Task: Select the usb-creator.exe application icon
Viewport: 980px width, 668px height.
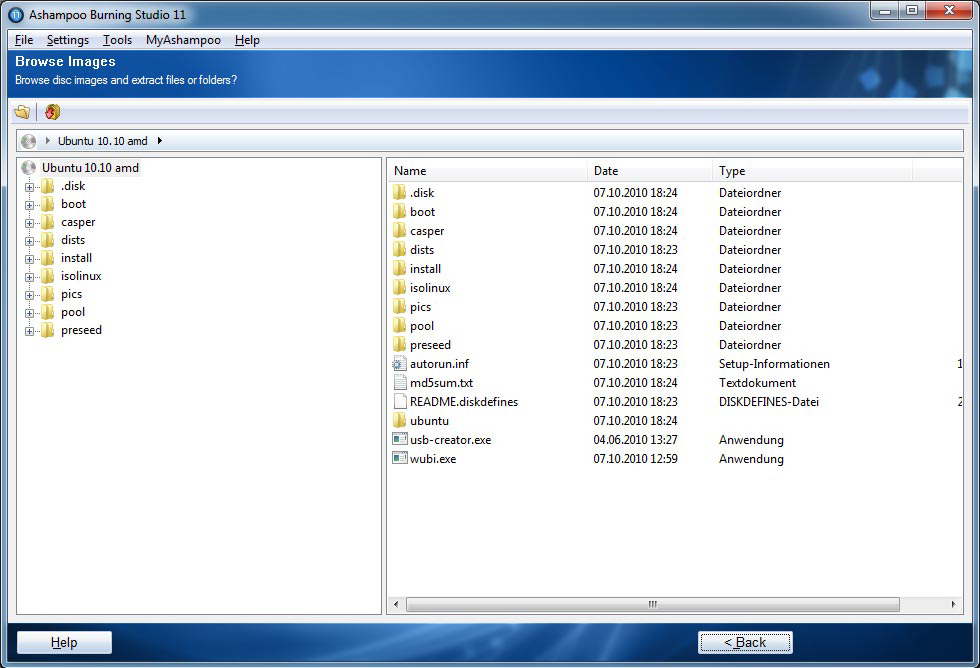Action: [400, 440]
